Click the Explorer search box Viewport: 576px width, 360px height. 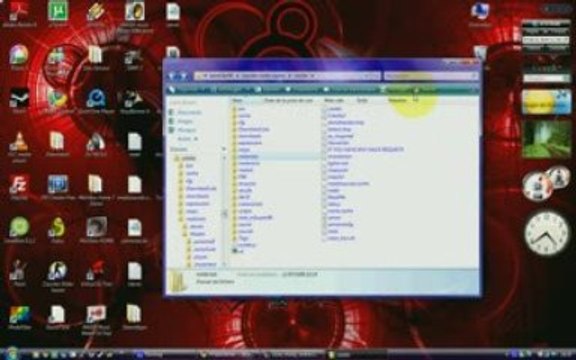431,76
